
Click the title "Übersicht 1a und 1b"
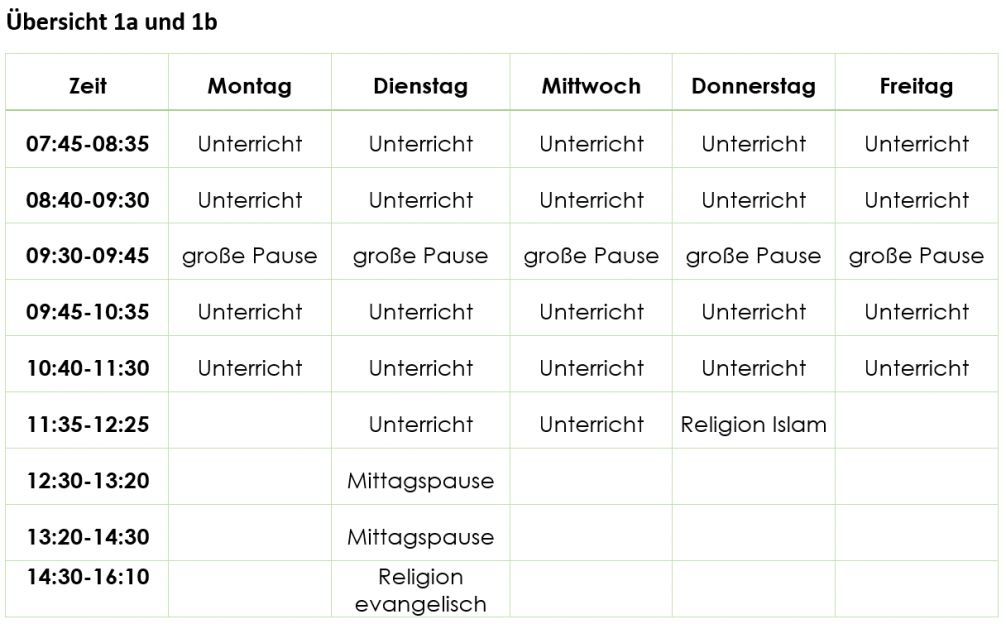click(112, 23)
